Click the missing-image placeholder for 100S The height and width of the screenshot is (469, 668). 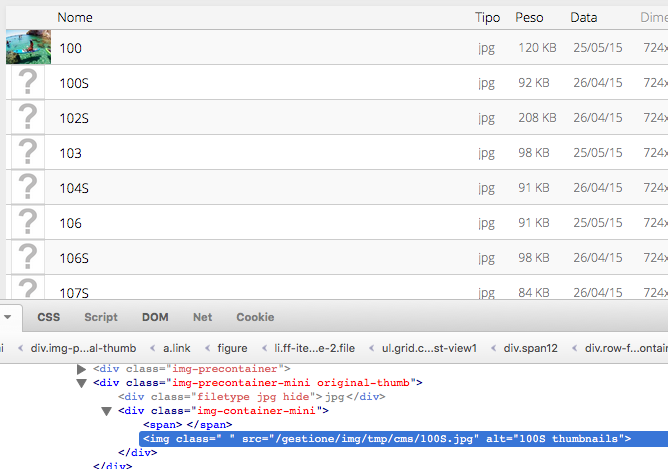pyautogui.click(x=28, y=82)
